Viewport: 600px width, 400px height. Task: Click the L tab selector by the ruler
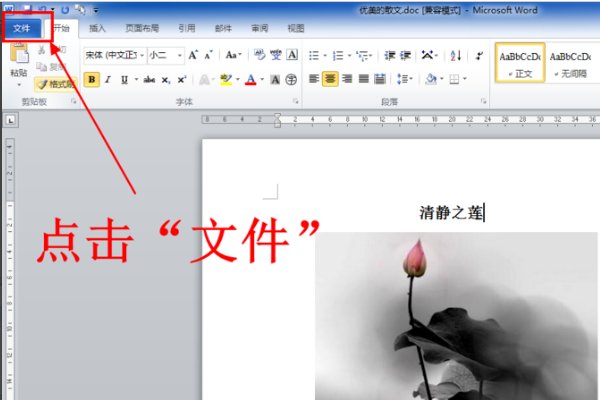[11, 121]
